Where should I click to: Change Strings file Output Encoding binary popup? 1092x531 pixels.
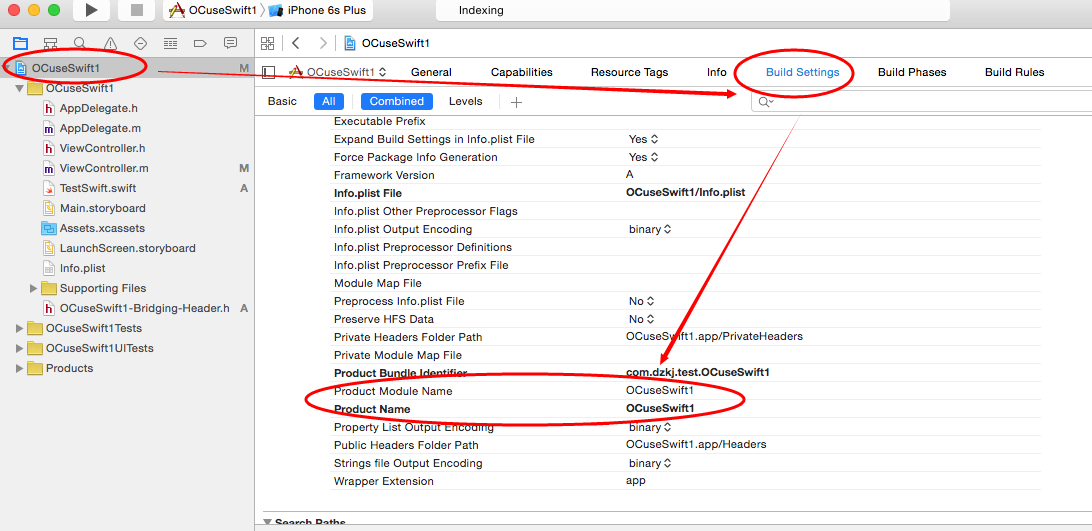(650, 463)
